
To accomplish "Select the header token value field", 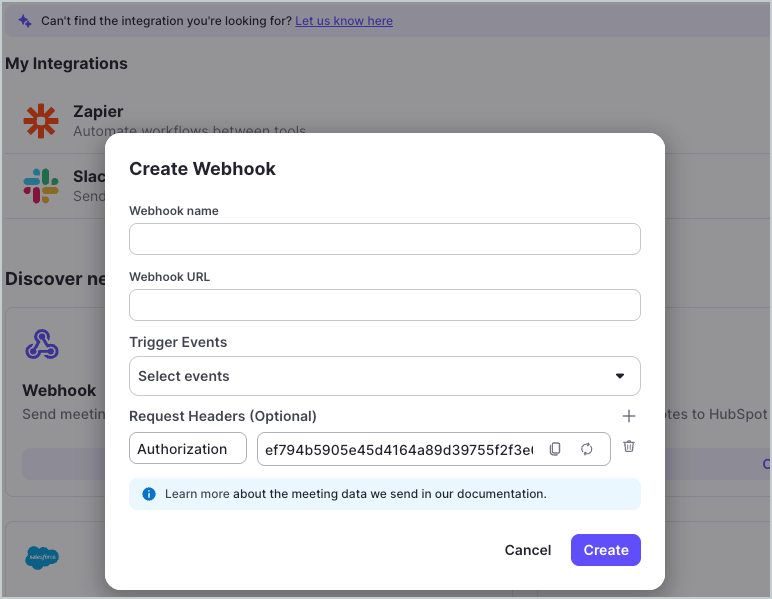I will (398, 449).
